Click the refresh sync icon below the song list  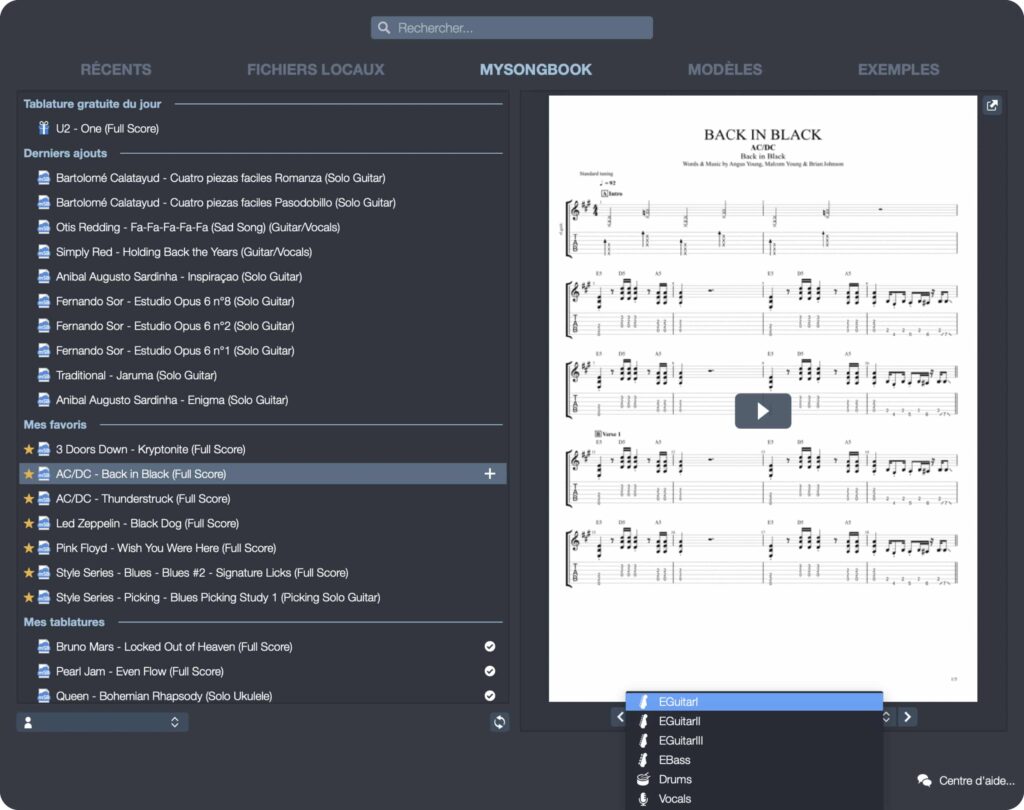pos(500,722)
